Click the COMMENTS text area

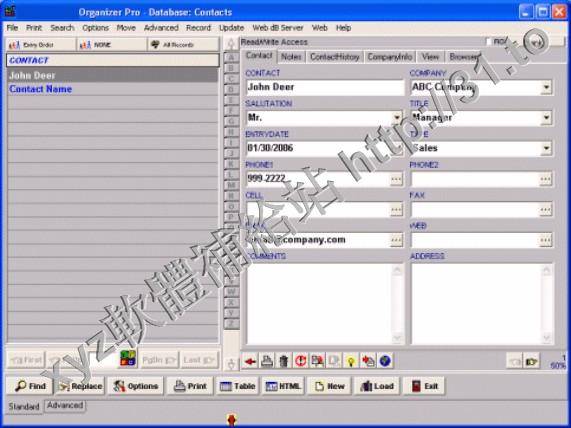coord(319,303)
